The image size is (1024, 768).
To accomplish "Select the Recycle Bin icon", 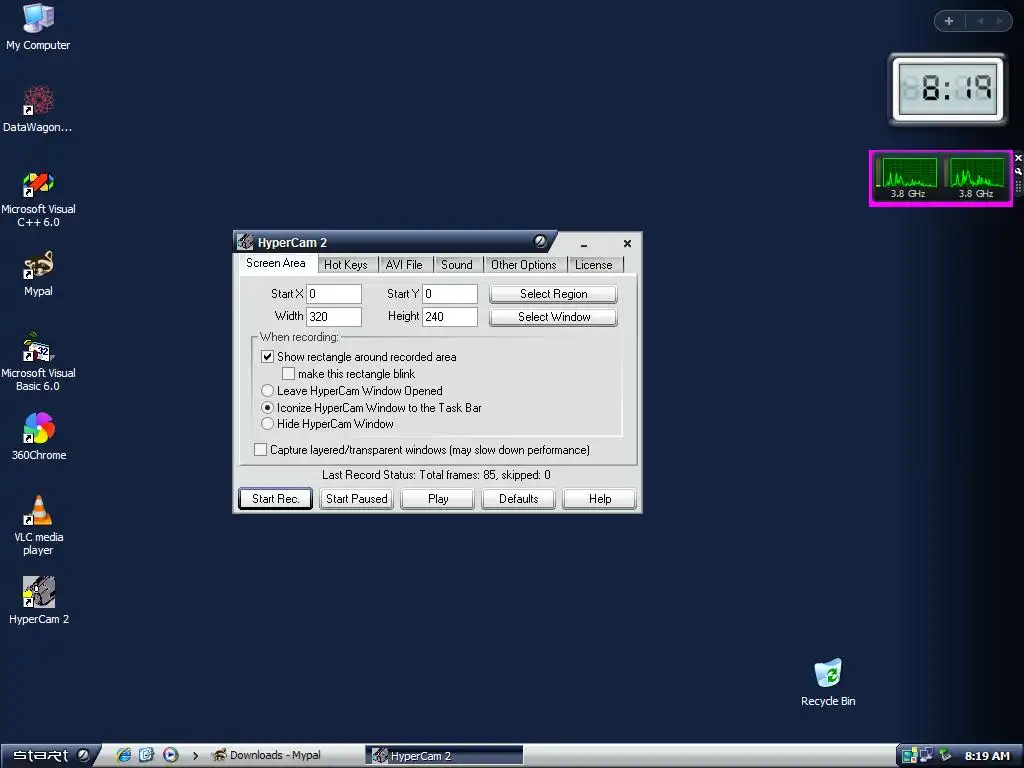I will [828, 682].
